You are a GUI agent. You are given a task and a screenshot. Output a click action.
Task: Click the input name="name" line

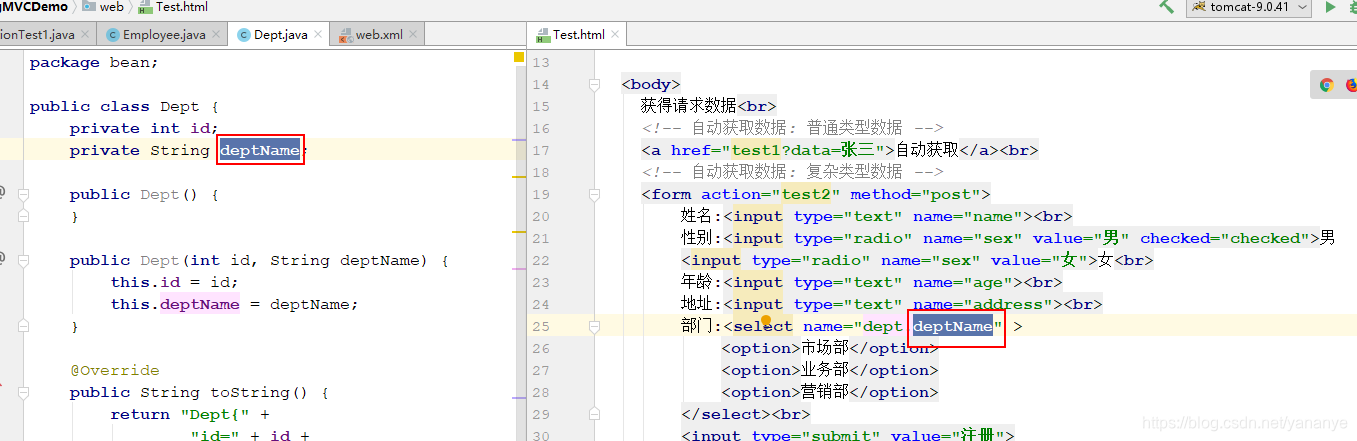[x=877, y=216]
